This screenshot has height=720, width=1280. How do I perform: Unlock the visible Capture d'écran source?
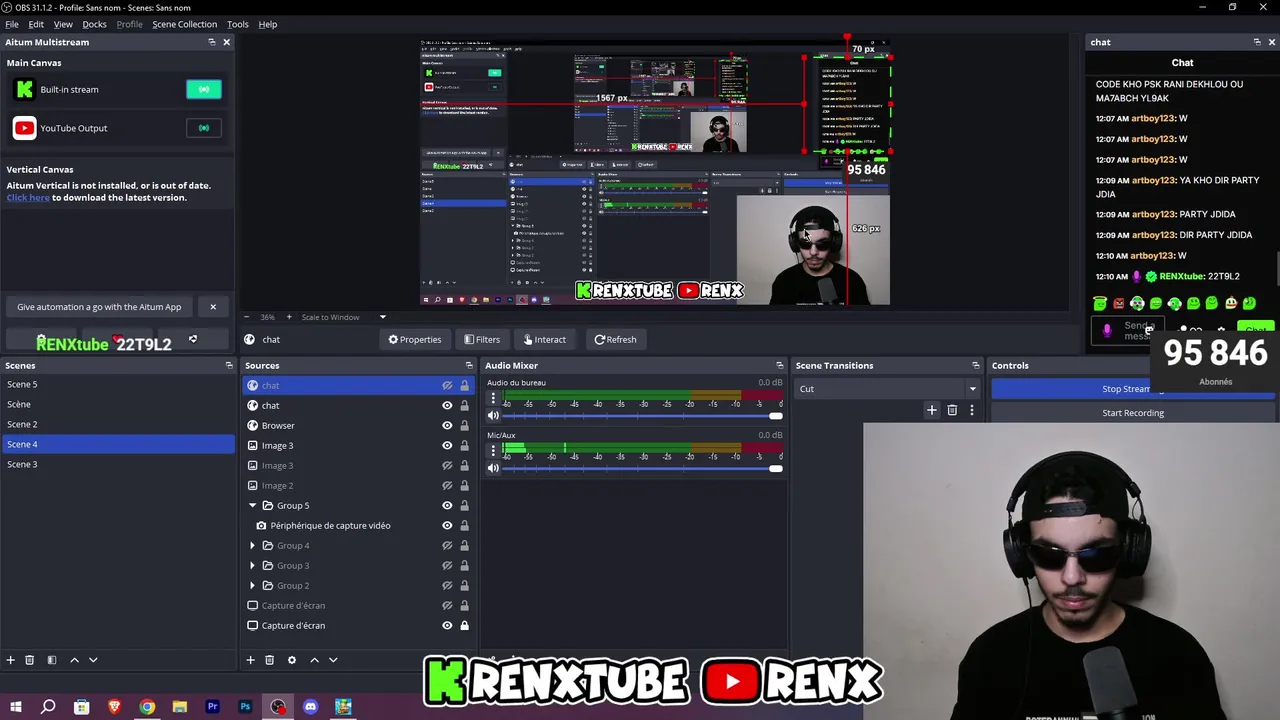pos(464,625)
